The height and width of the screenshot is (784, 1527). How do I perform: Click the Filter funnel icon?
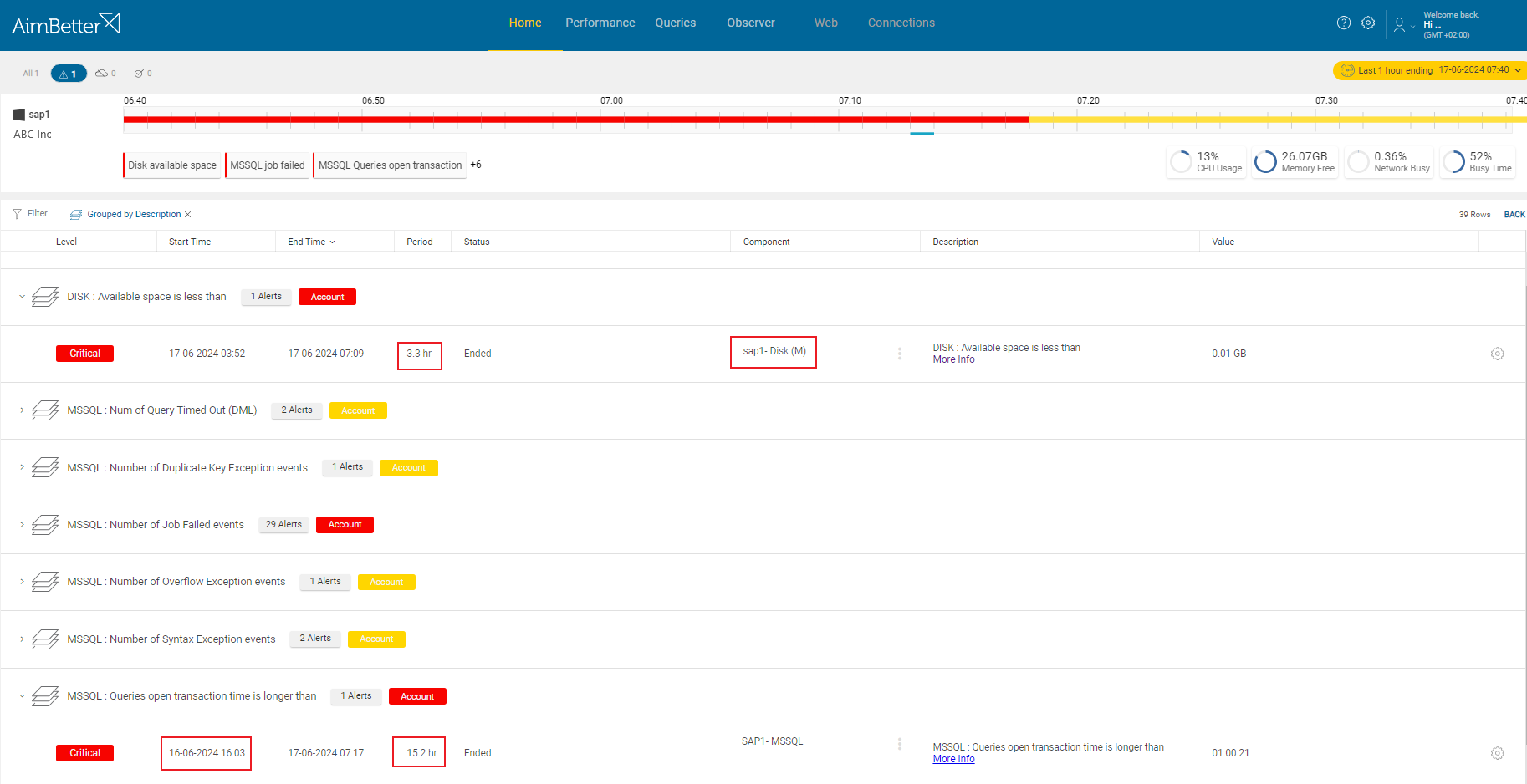[17, 214]
